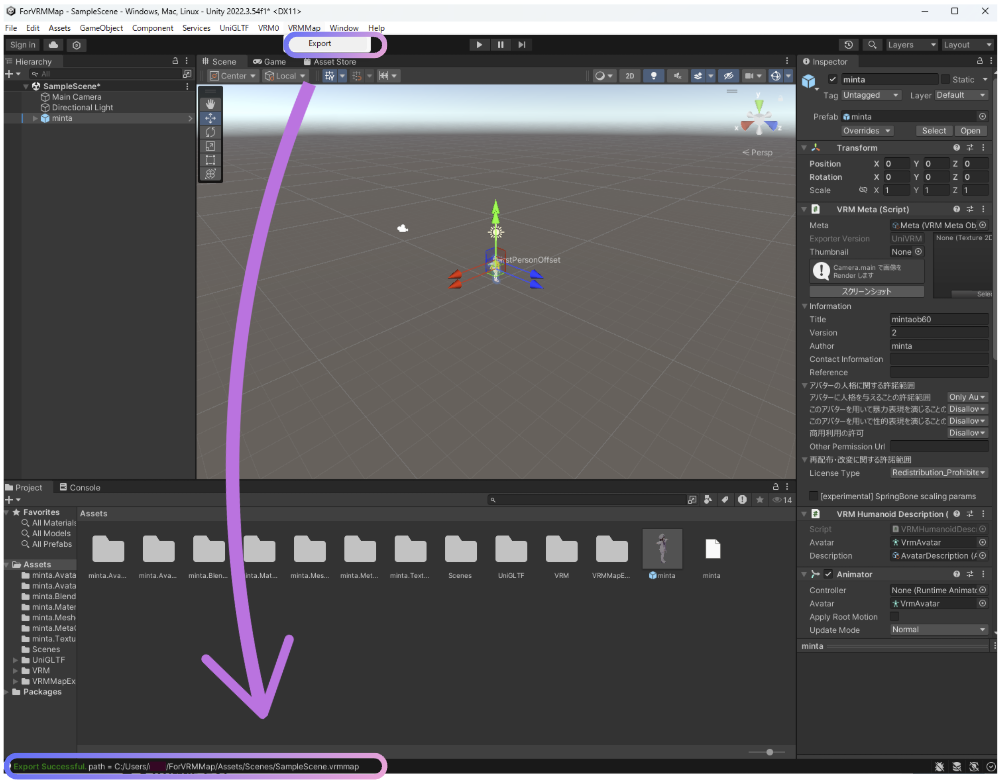Select the combined Transform tool
Viewport: 1000px width, 780px height.
click(210, 173)
